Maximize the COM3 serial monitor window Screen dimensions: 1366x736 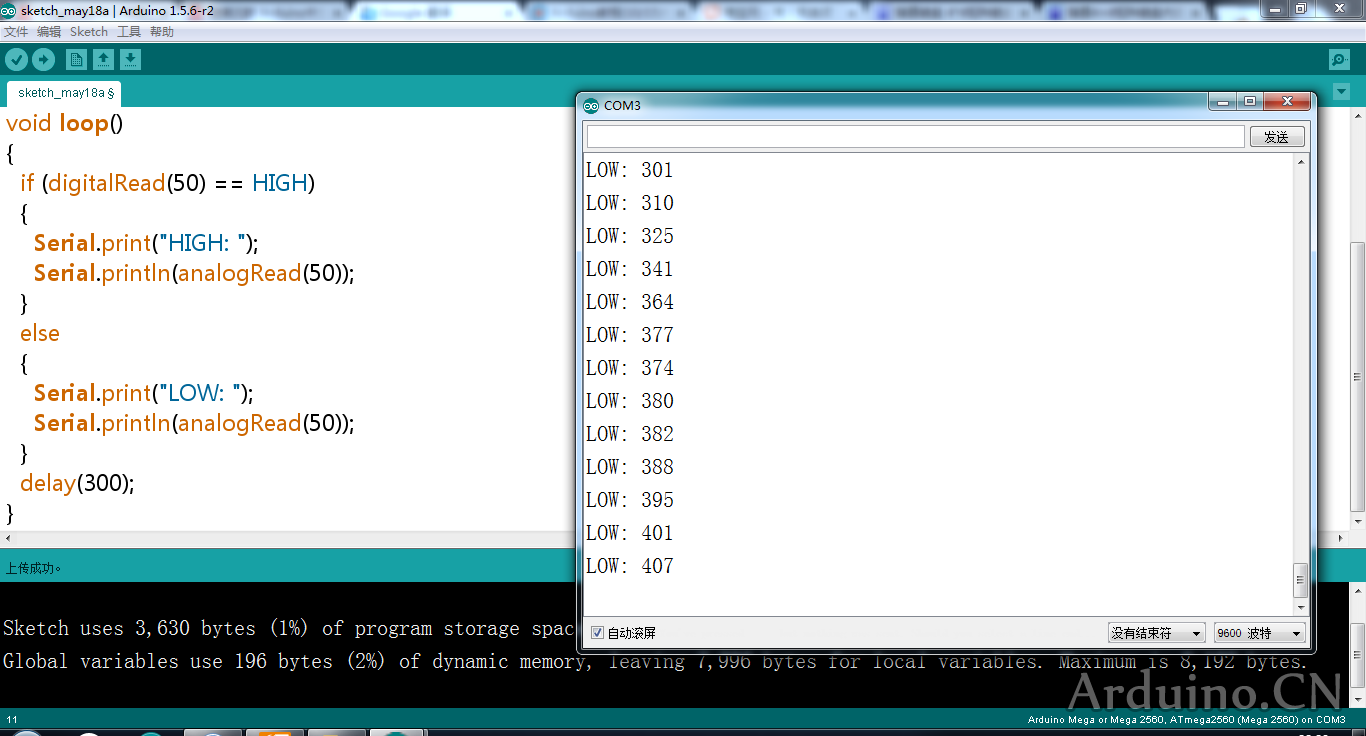[1250, 102]
